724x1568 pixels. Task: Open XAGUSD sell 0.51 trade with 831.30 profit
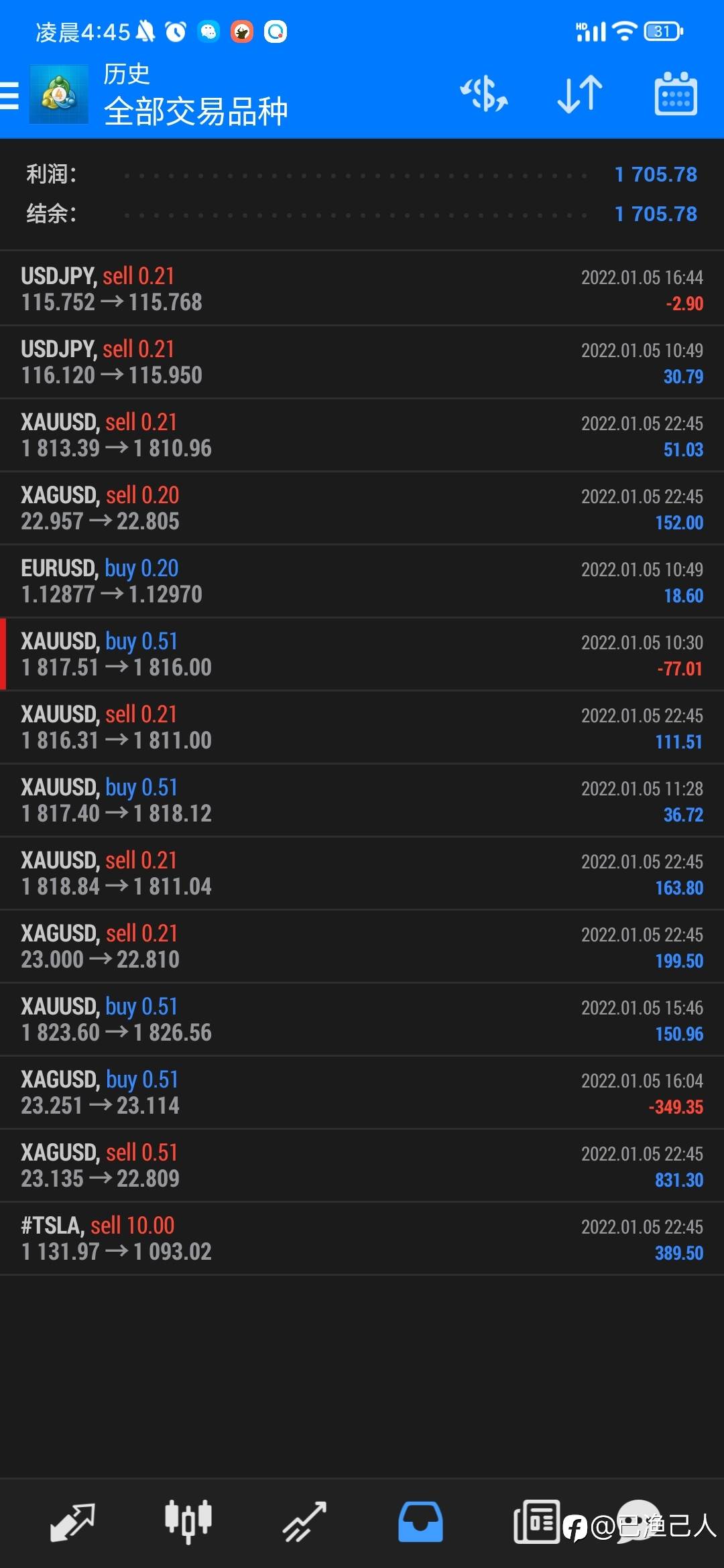click(x=362, y=1165)
